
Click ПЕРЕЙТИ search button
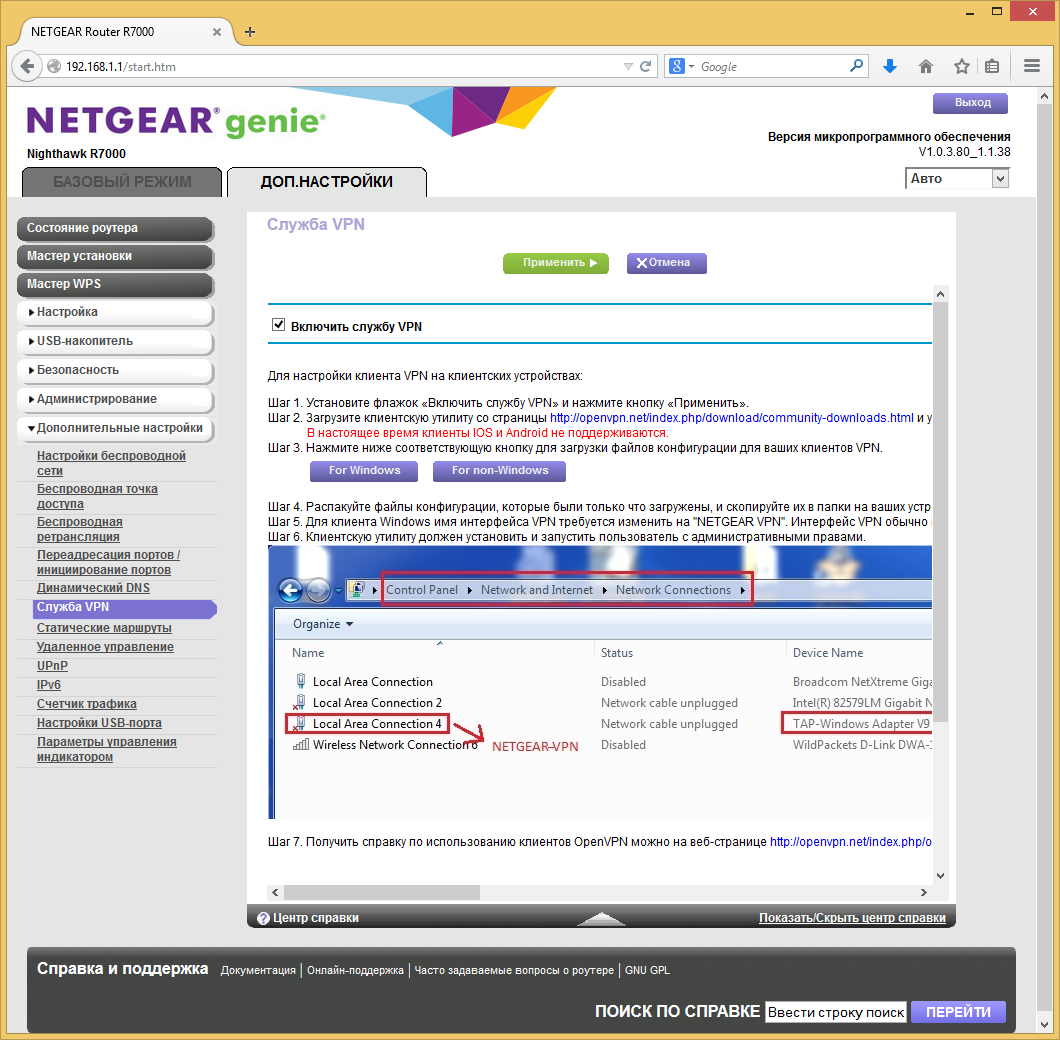coord(958,1012)
